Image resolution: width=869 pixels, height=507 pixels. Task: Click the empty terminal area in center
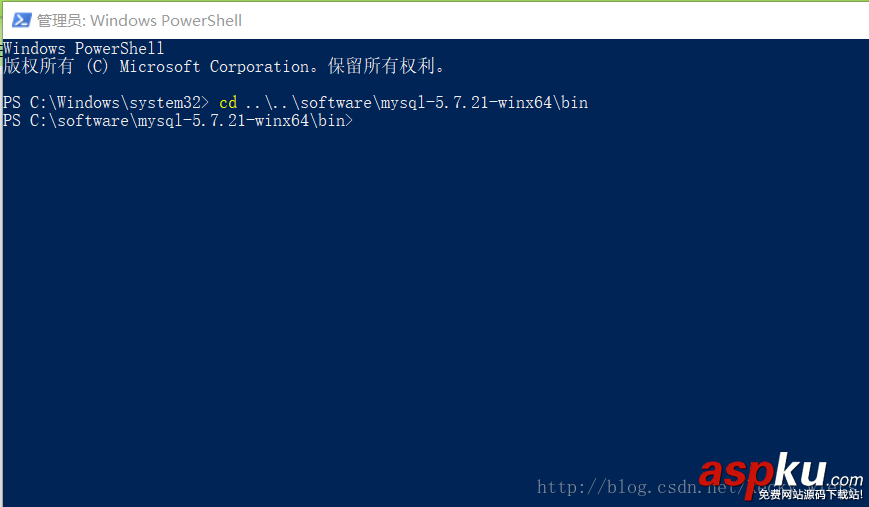tap(434, 300)
